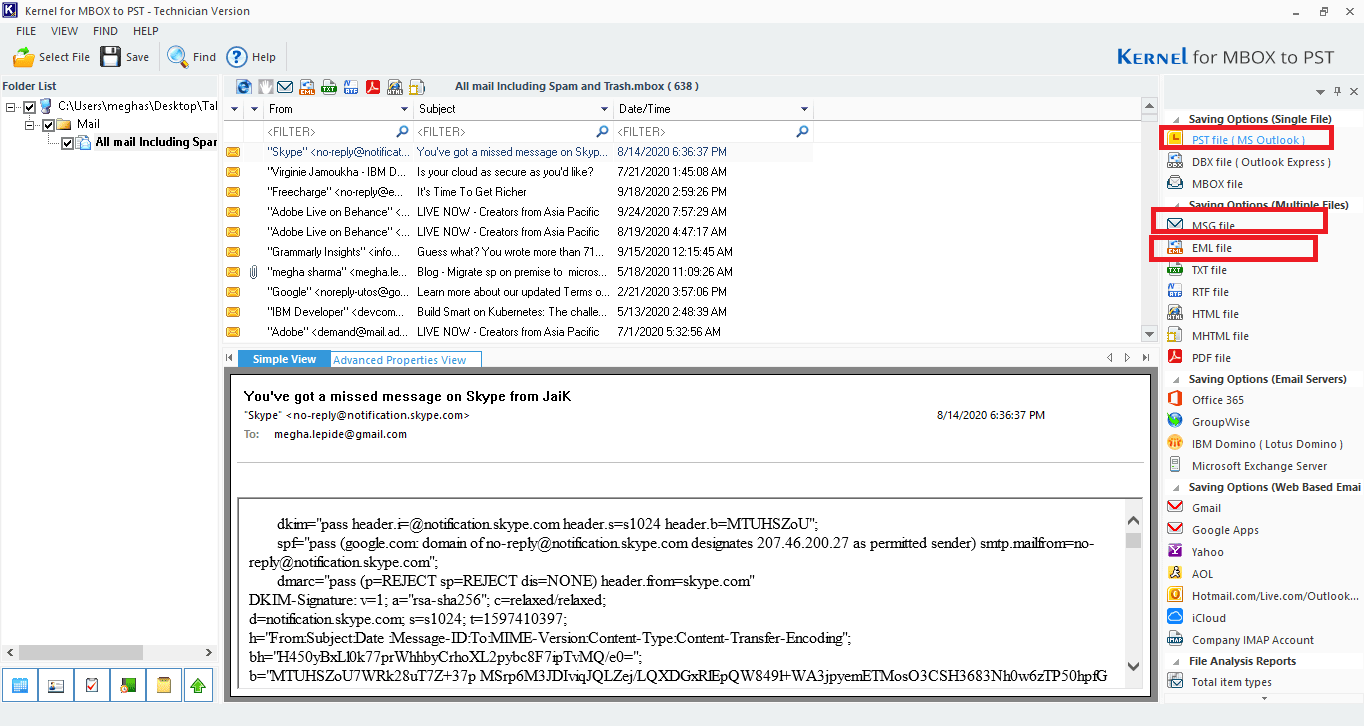Open tasks clipboard icon below folder list
This screenshot has height=726, width=1364.
(91, 686)
